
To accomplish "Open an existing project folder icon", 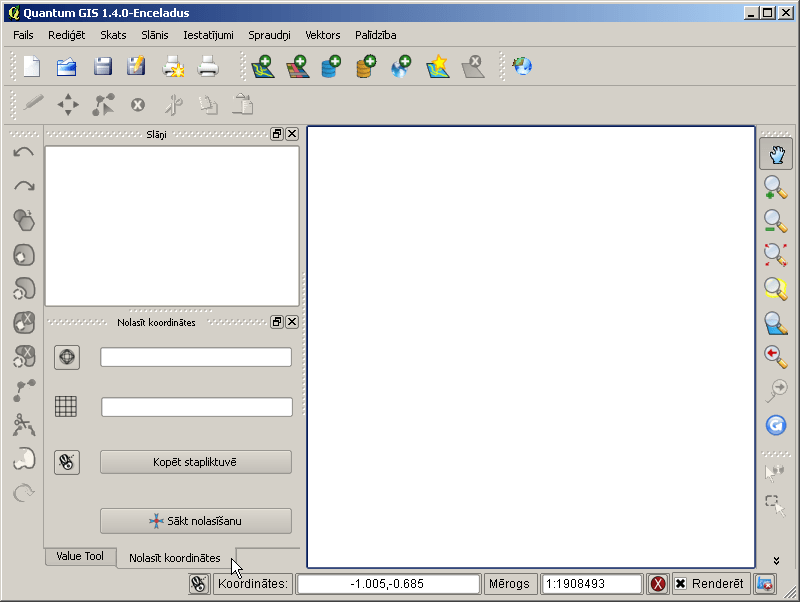I will point(67,67).
